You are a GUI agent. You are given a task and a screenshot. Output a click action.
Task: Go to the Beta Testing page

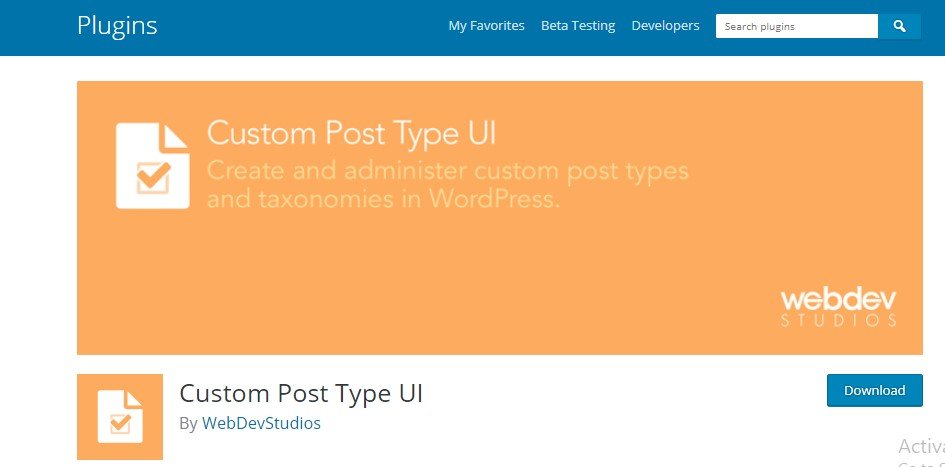578,26
